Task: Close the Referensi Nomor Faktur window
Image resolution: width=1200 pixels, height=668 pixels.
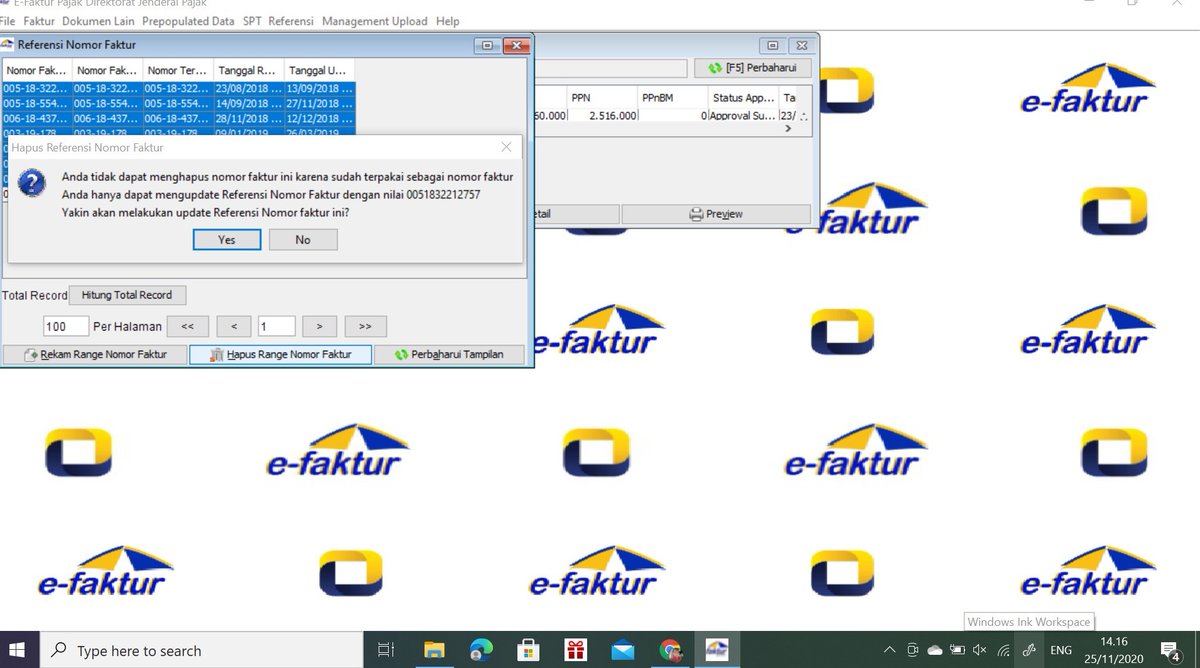Action: [516, 45]
